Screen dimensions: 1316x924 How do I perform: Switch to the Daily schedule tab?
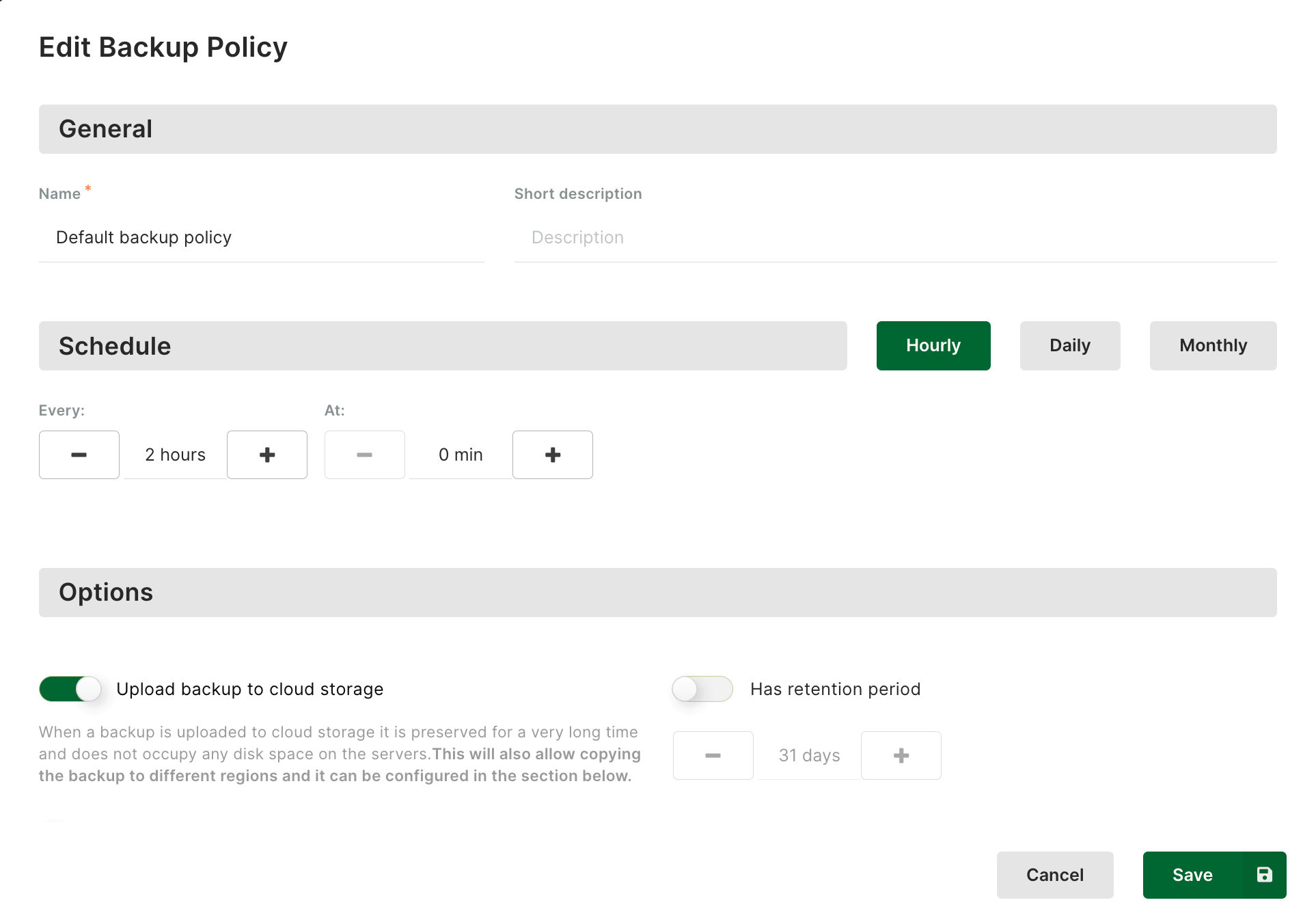[1070, 346]
